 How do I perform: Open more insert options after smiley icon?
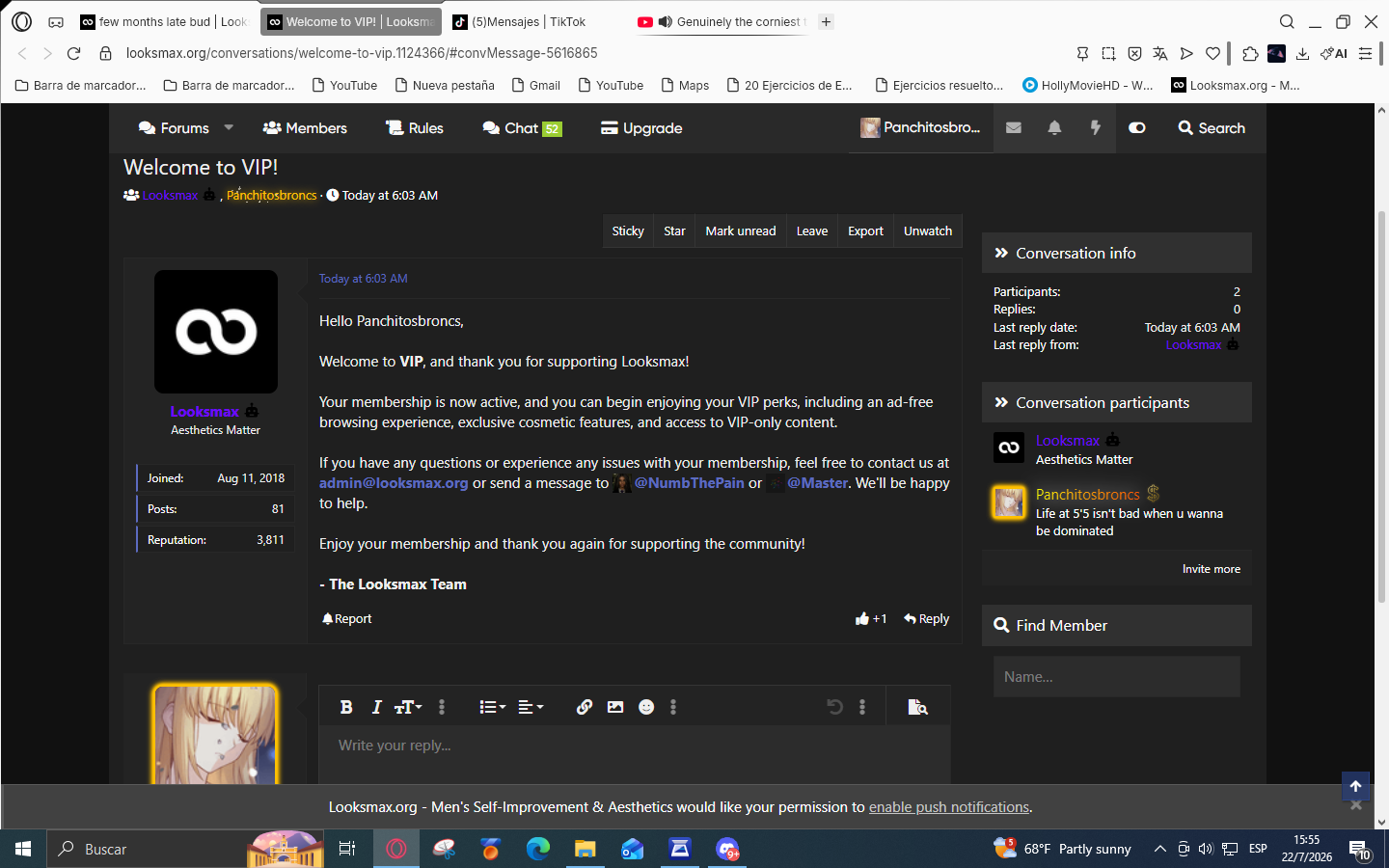673,707
